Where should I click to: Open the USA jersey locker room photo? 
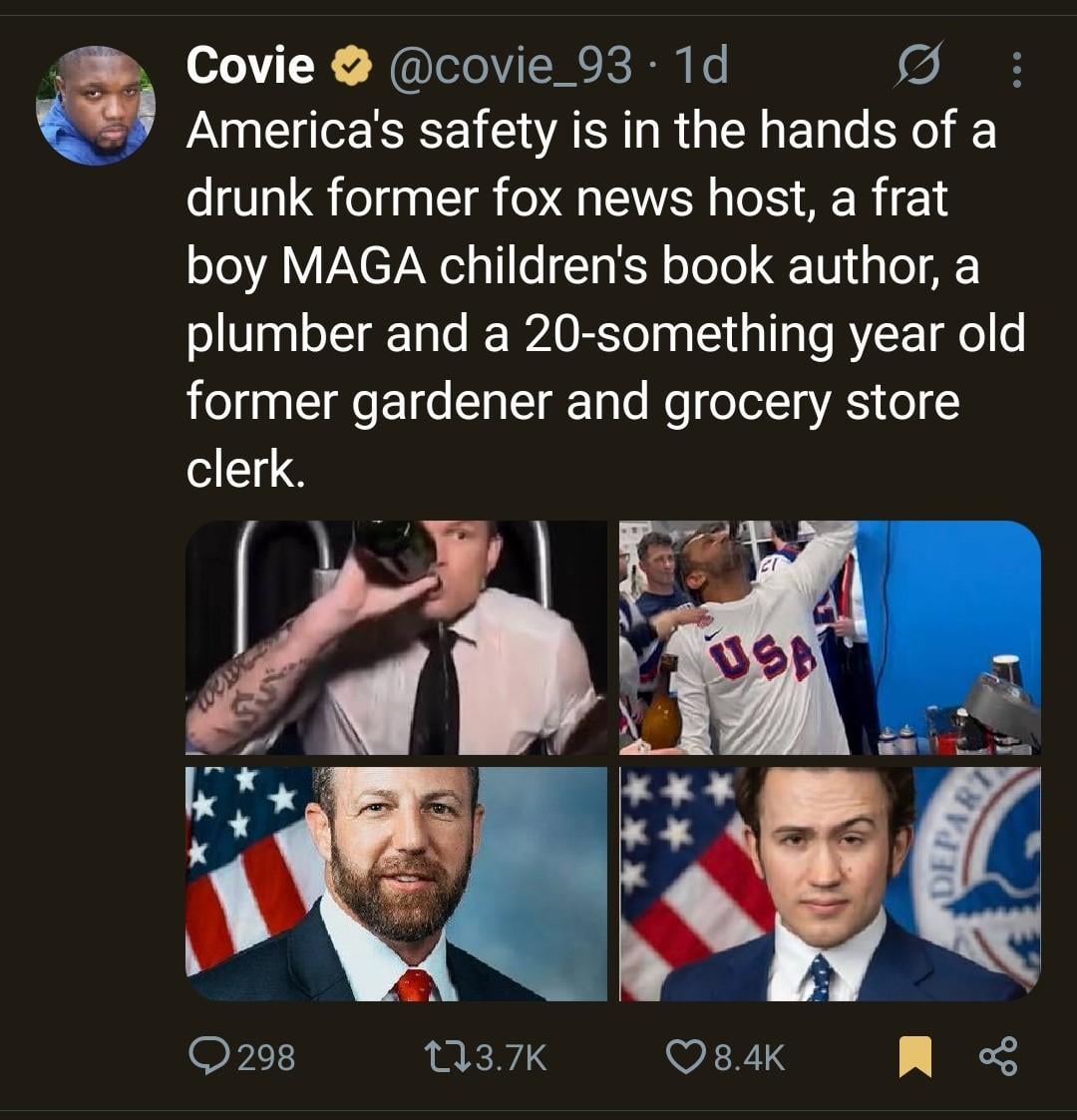(830, 637)
